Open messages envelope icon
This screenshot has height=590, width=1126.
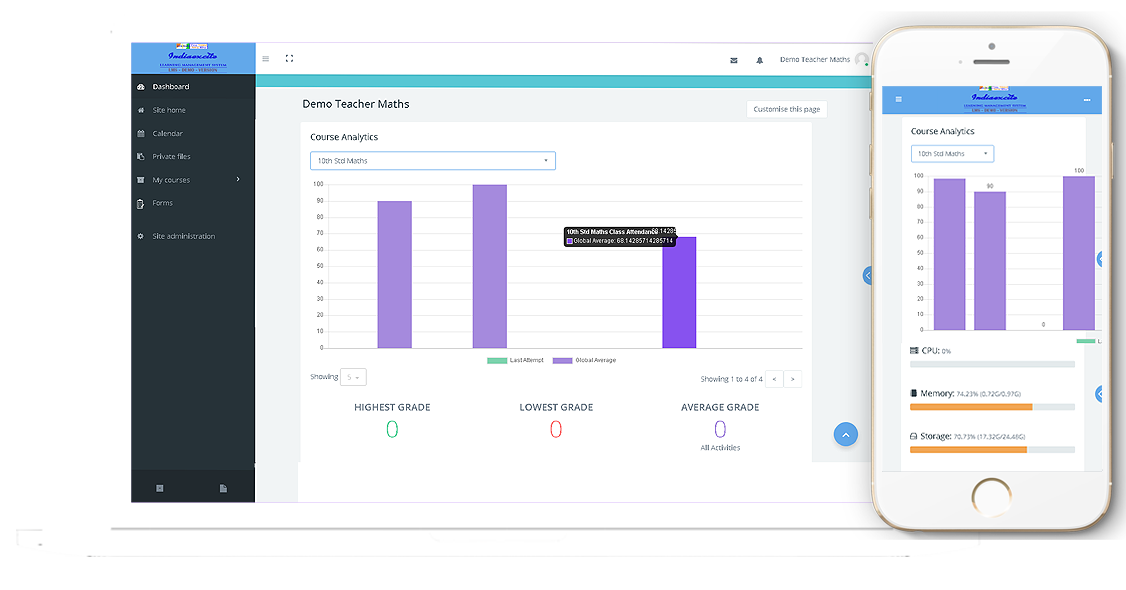[734, 60]
